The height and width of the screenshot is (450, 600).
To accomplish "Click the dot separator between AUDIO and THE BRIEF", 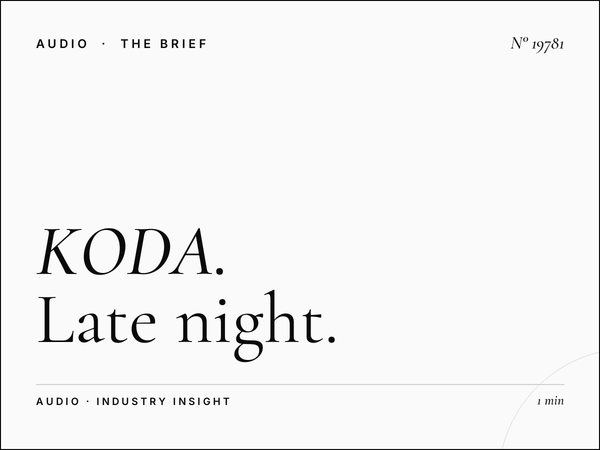I will pos(104,44).
